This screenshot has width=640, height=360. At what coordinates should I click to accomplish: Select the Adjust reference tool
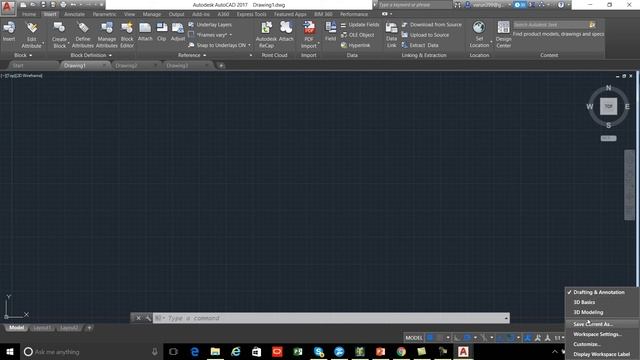point(178,32)
